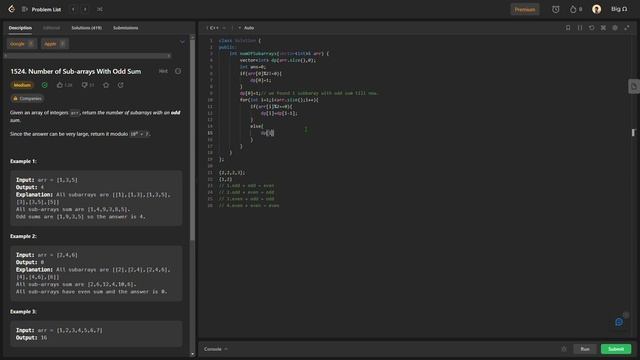
Task: Go to the next problem arrow
Action: coord(85,9)
